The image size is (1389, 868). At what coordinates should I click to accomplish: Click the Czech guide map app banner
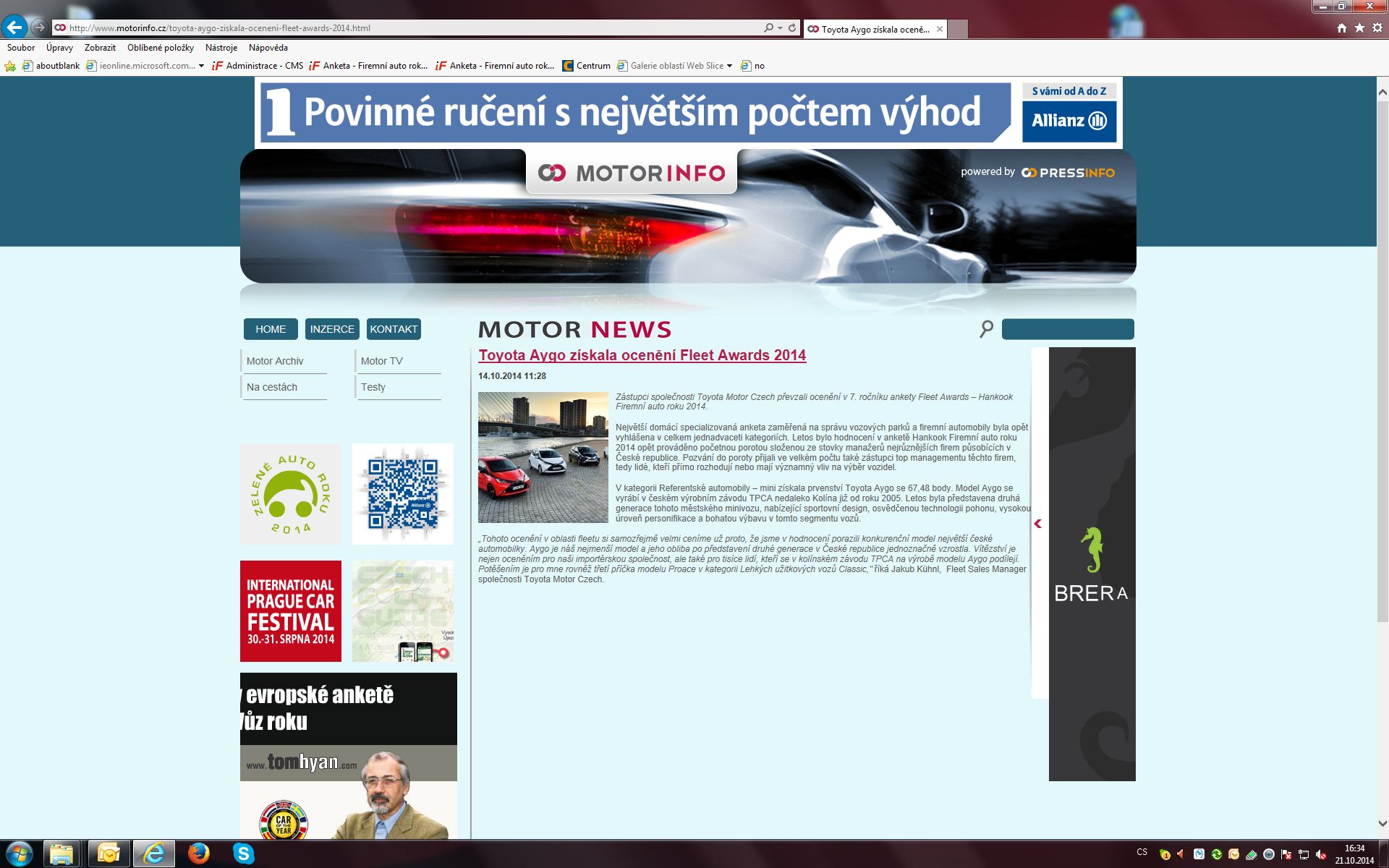(403, 611)
